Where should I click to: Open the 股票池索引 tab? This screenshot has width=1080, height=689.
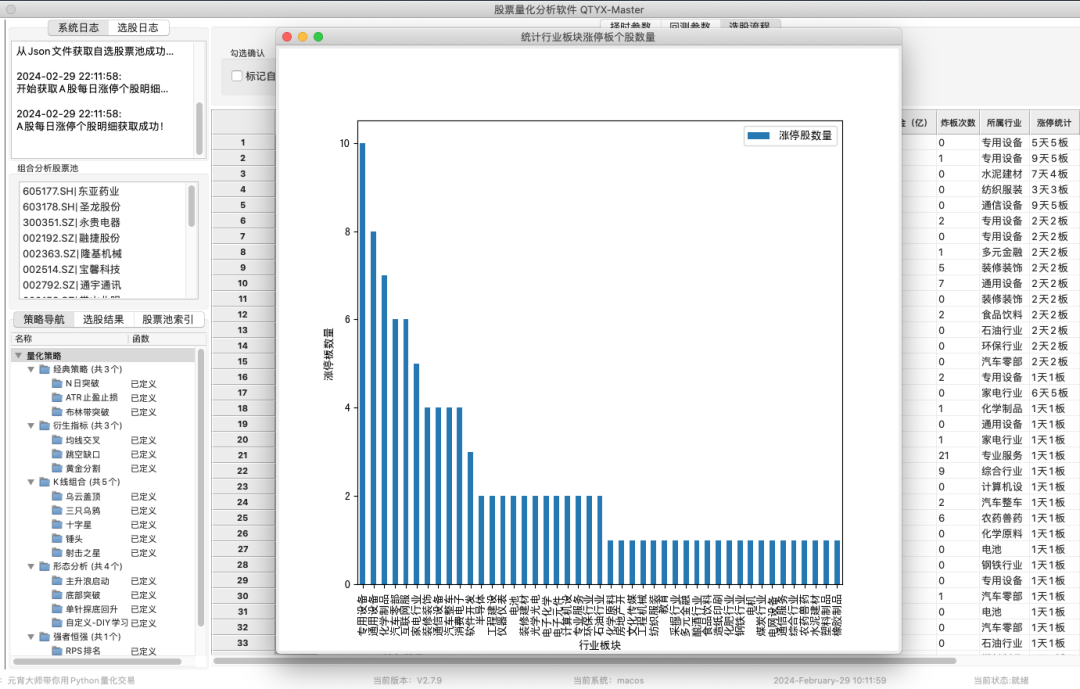coord(167,319)
